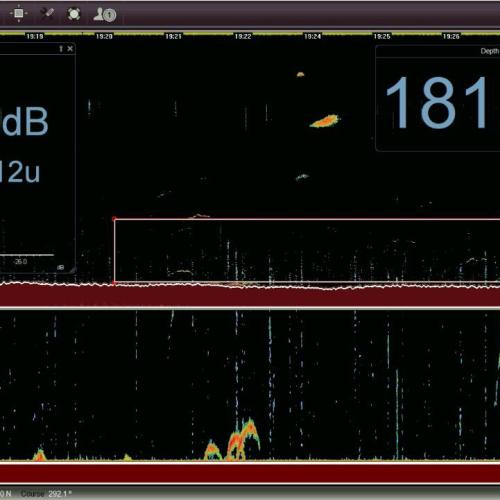Click the large orange fish school echo
The image size is (500, 500).
[325, 121]
